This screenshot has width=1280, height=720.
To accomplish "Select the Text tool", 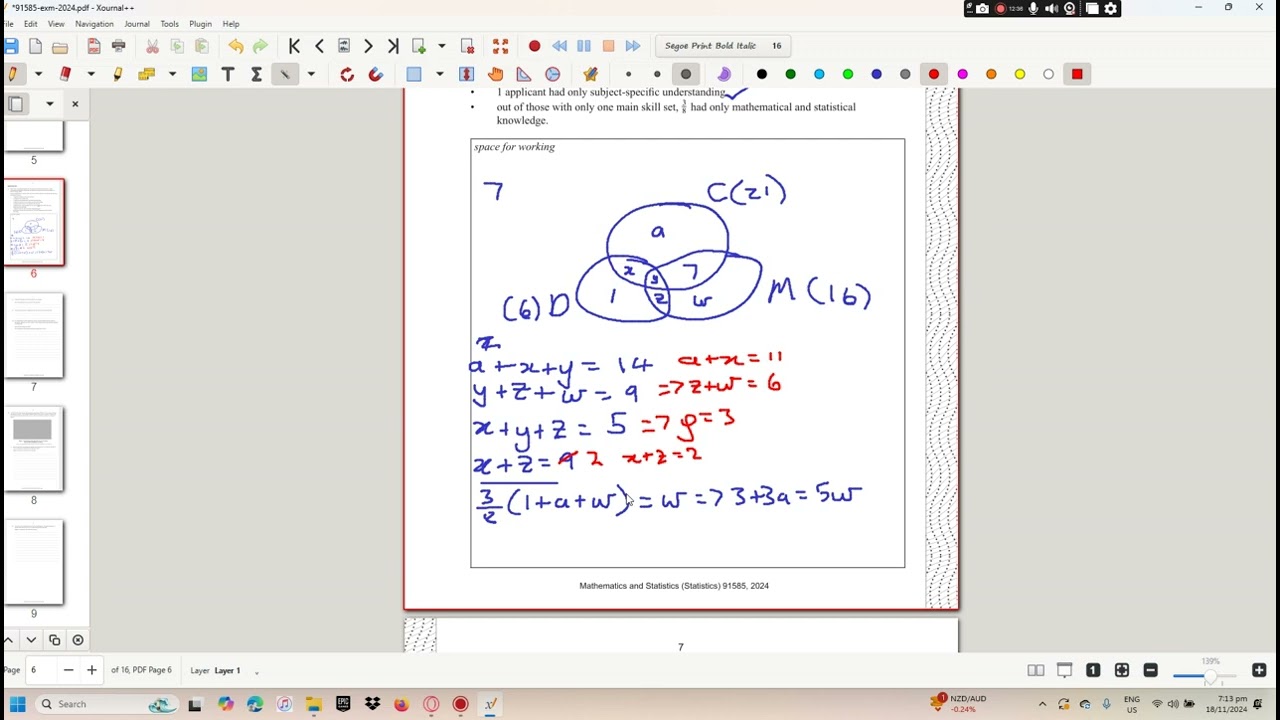I will pos(228,74).
